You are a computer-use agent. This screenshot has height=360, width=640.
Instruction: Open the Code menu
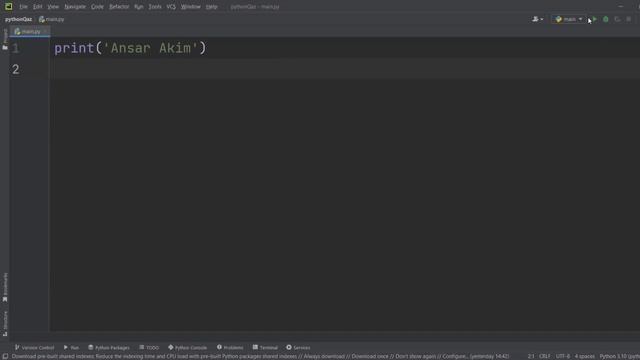[97, 7]
